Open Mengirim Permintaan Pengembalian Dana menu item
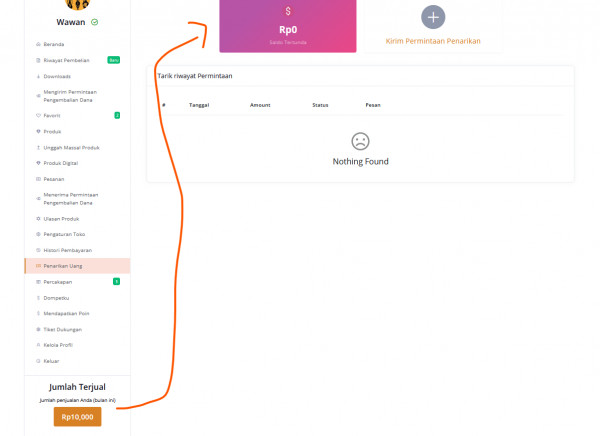Viewport: 600px width, 436px height. coord(77,96)
